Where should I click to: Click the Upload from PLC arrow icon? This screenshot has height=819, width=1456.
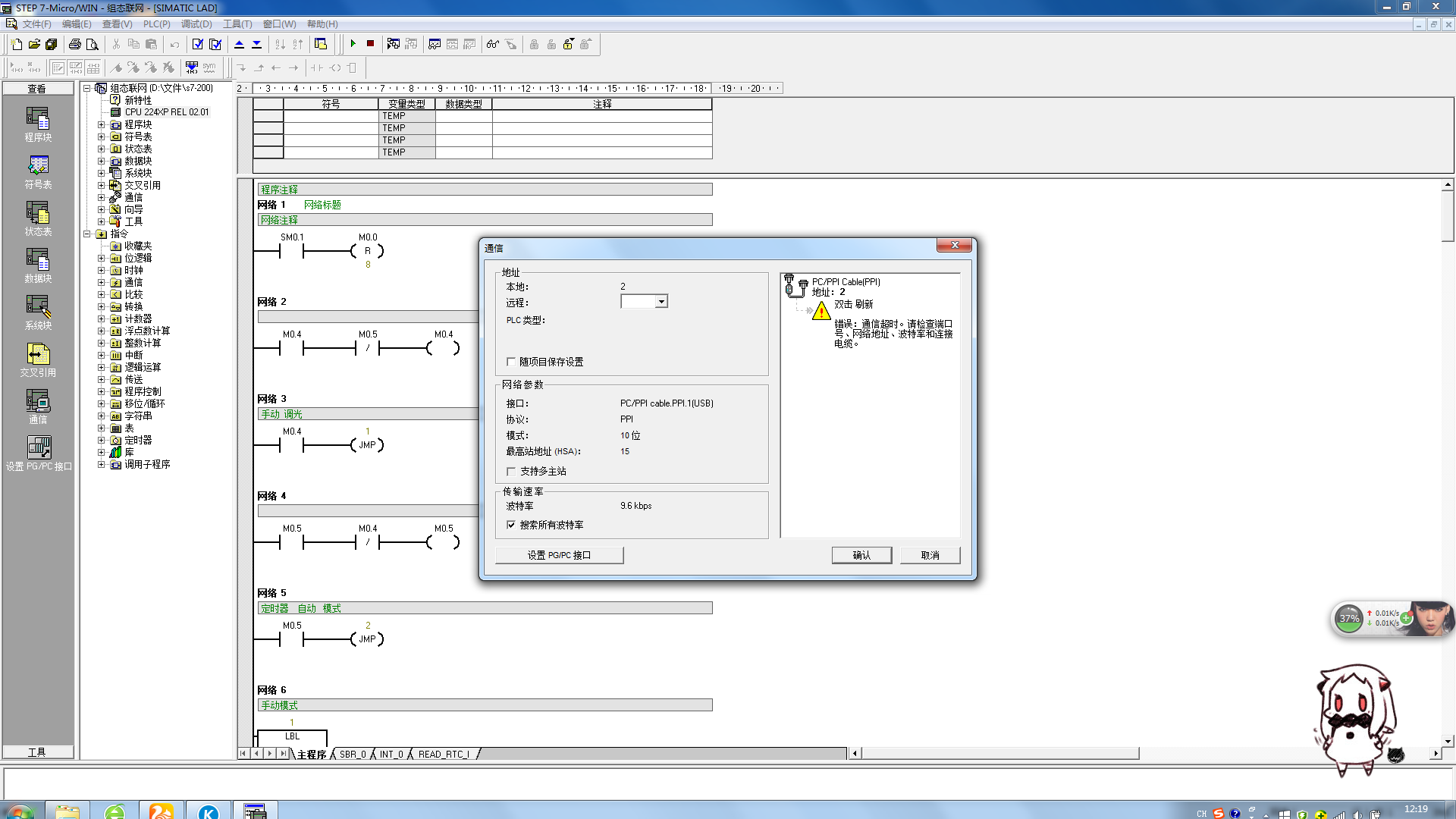click(240, 44)
